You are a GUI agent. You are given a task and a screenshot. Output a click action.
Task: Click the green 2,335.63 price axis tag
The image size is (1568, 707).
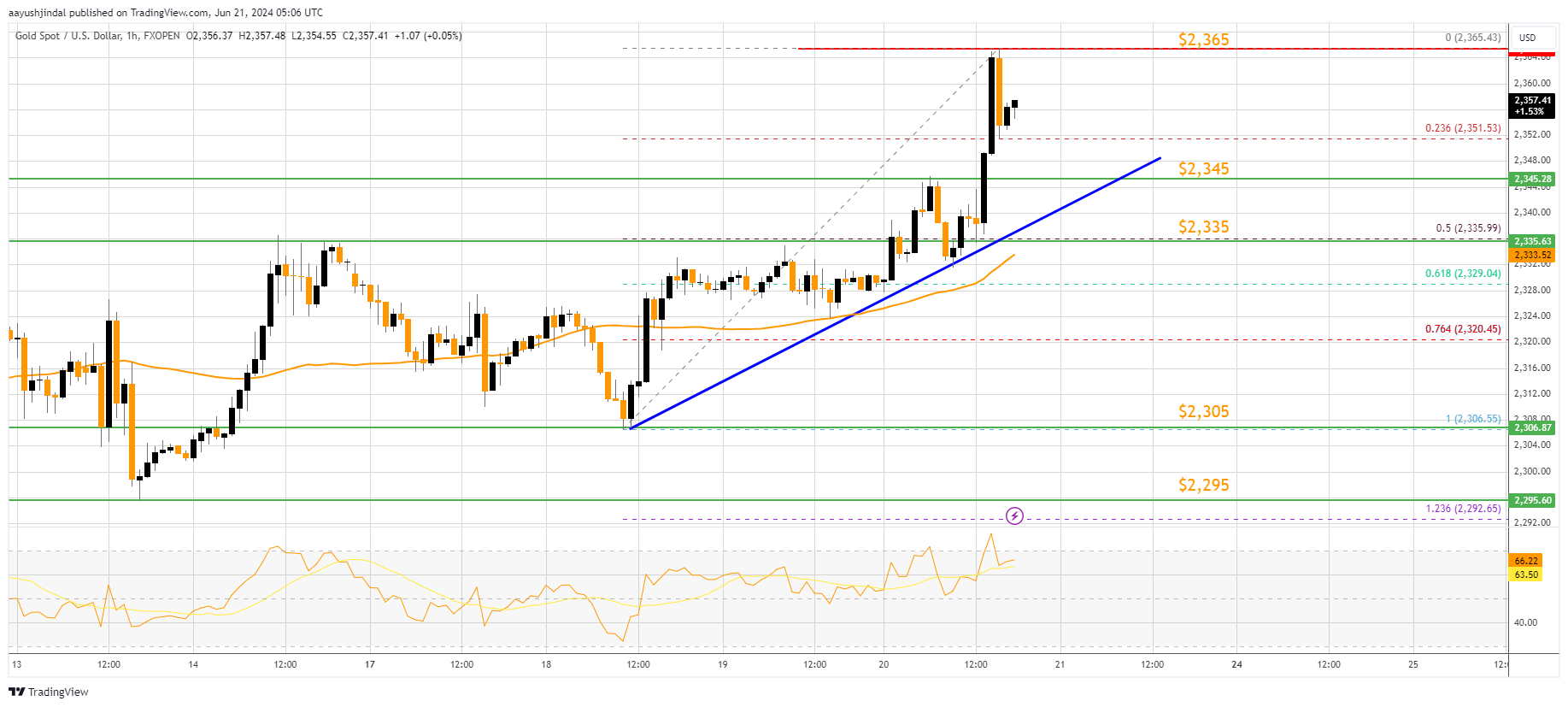click(x=1532, y=242)
